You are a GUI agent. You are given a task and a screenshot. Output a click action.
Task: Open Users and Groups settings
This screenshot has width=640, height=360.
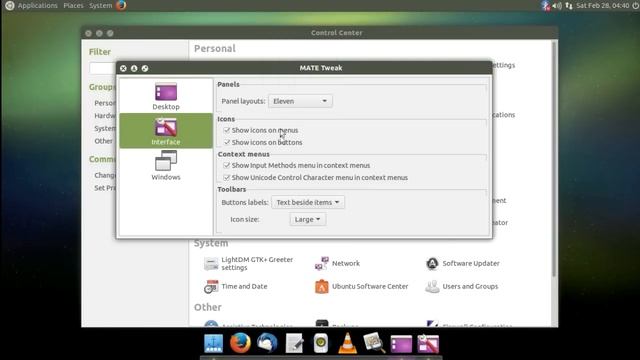(462, 287)
